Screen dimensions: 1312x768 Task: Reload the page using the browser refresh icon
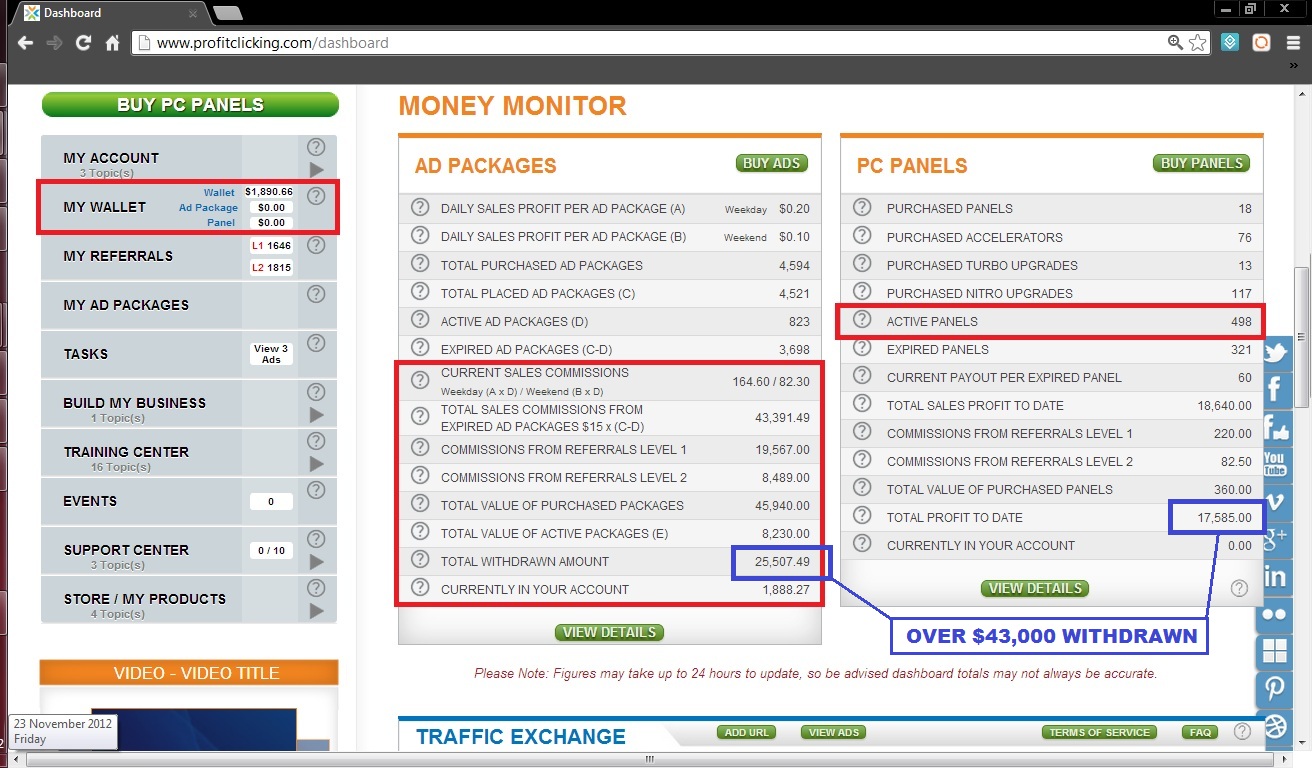pos(84,43)
